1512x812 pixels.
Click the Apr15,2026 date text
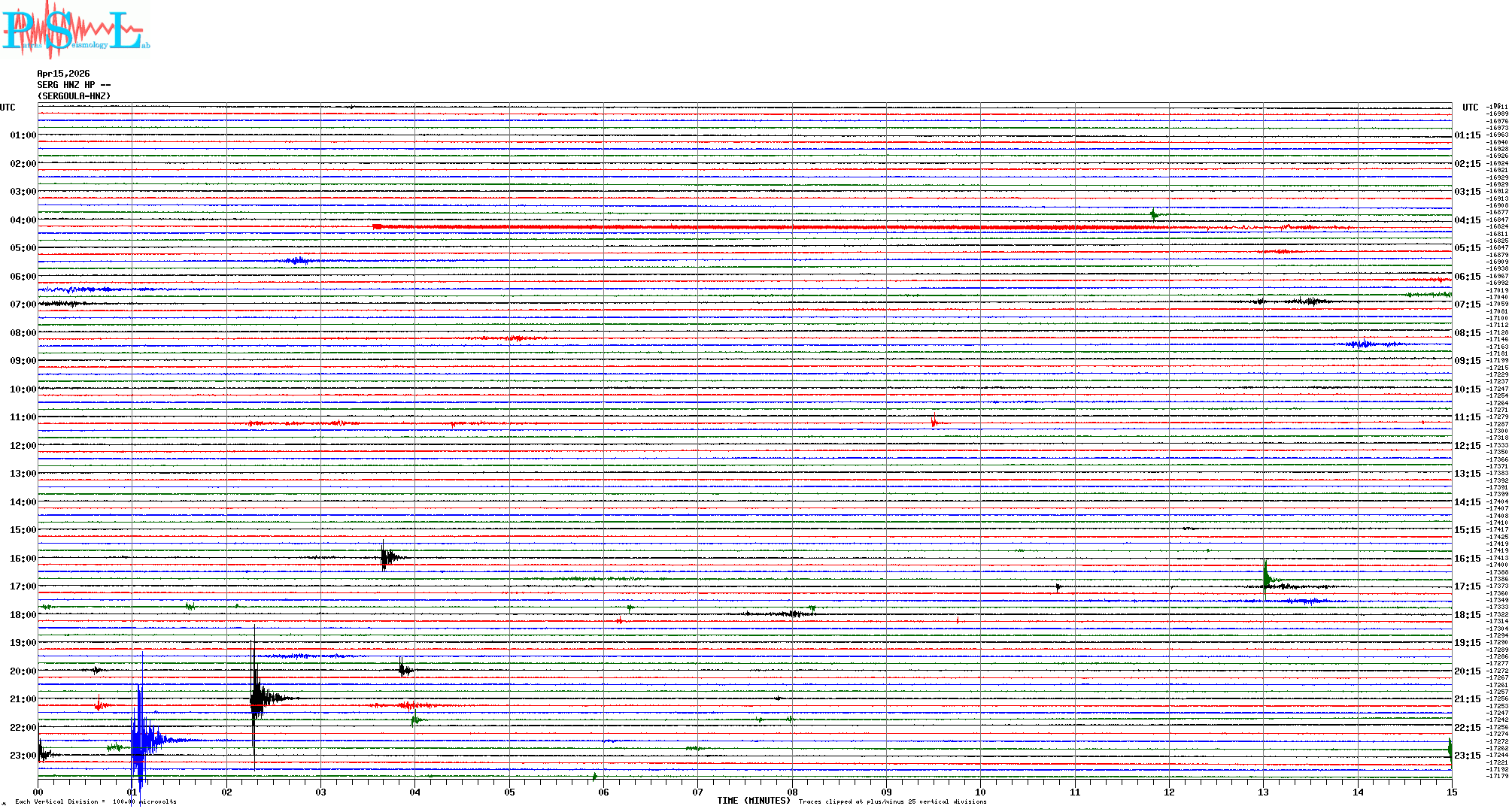(x=63, y=74)
